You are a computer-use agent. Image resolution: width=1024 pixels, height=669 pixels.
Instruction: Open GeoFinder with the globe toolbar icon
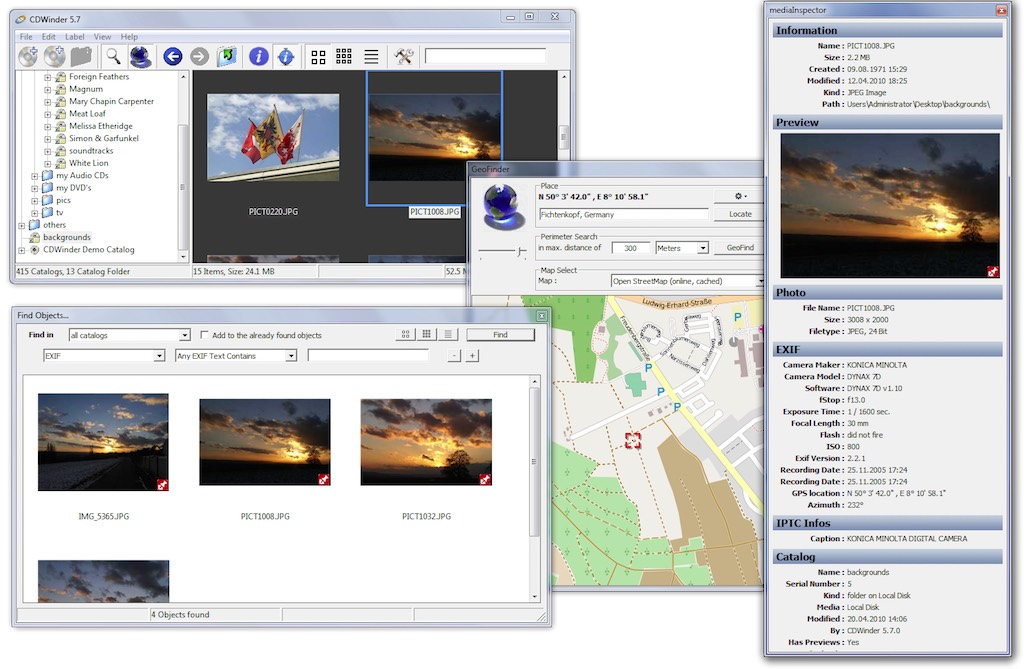click(x=140, y=57)
